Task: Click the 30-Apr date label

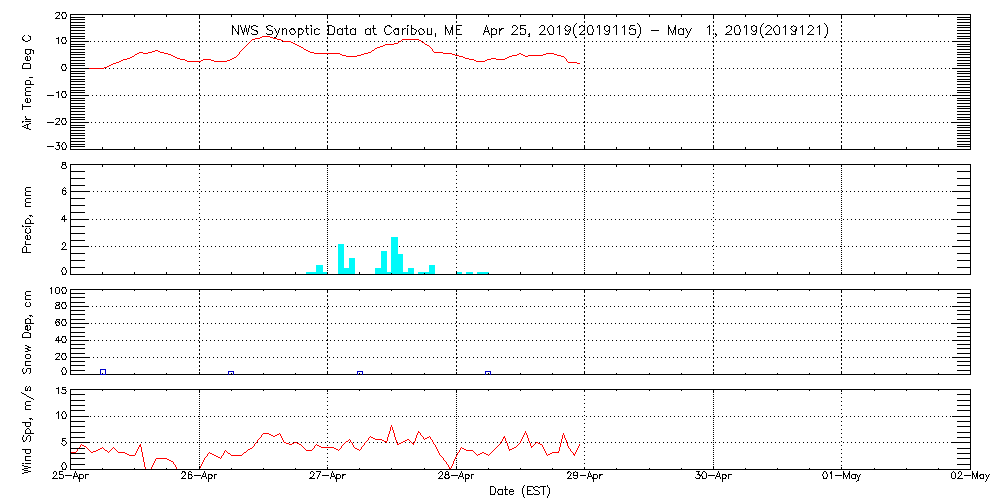Action: (x=713, y=477)
